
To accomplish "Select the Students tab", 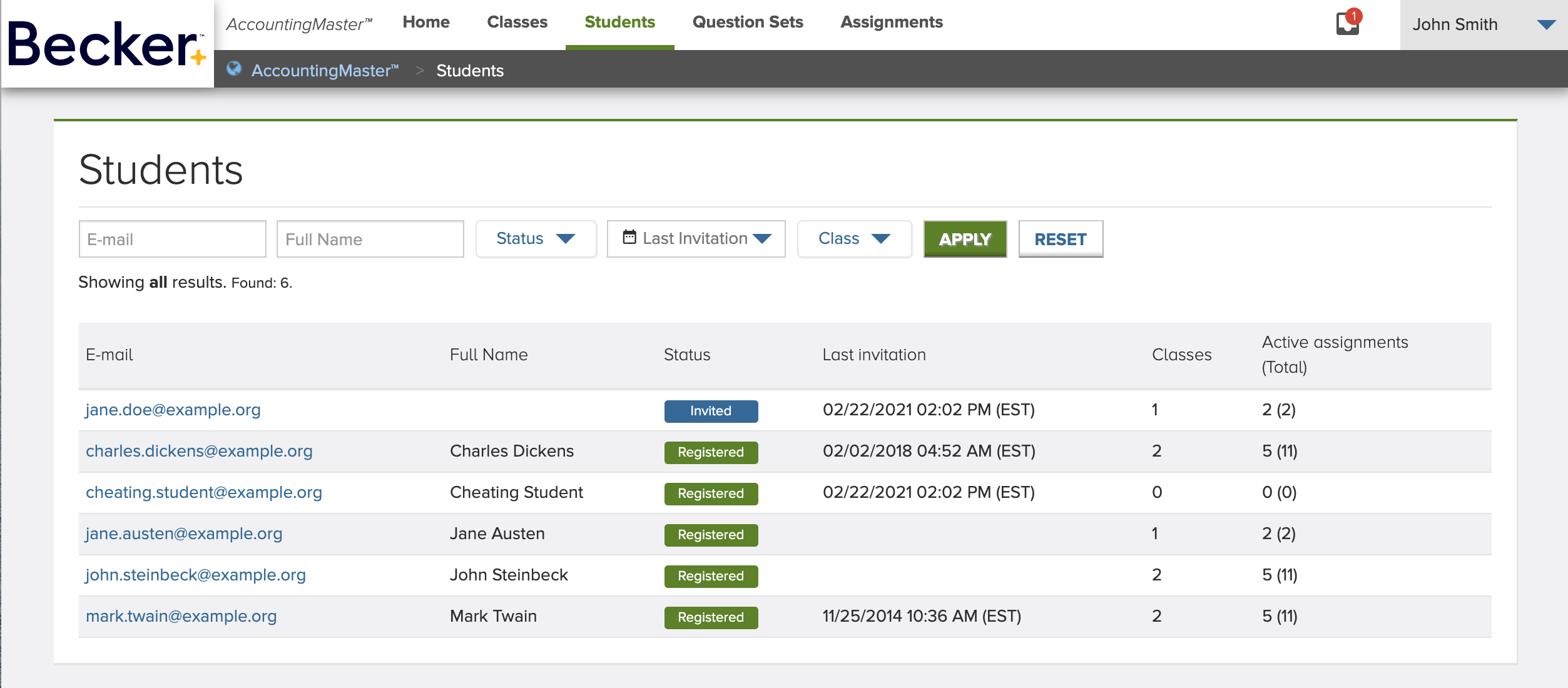I will pyautogui.click(x=619, y=23).
